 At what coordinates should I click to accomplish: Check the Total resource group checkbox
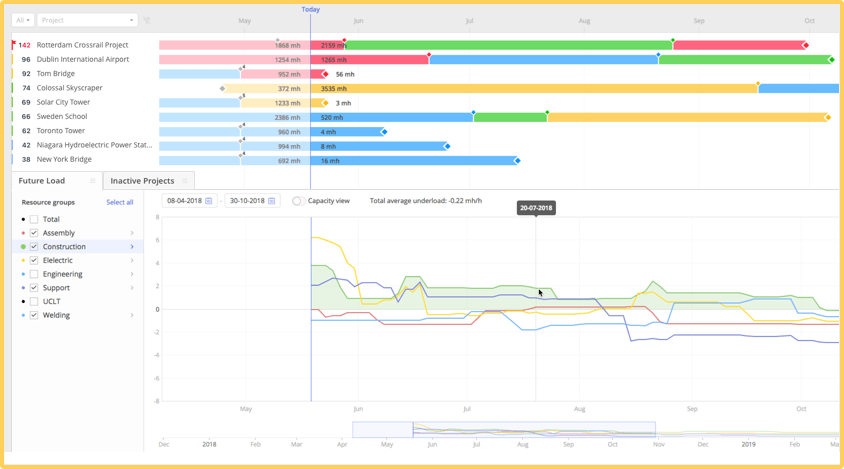(x=34, y=219)
